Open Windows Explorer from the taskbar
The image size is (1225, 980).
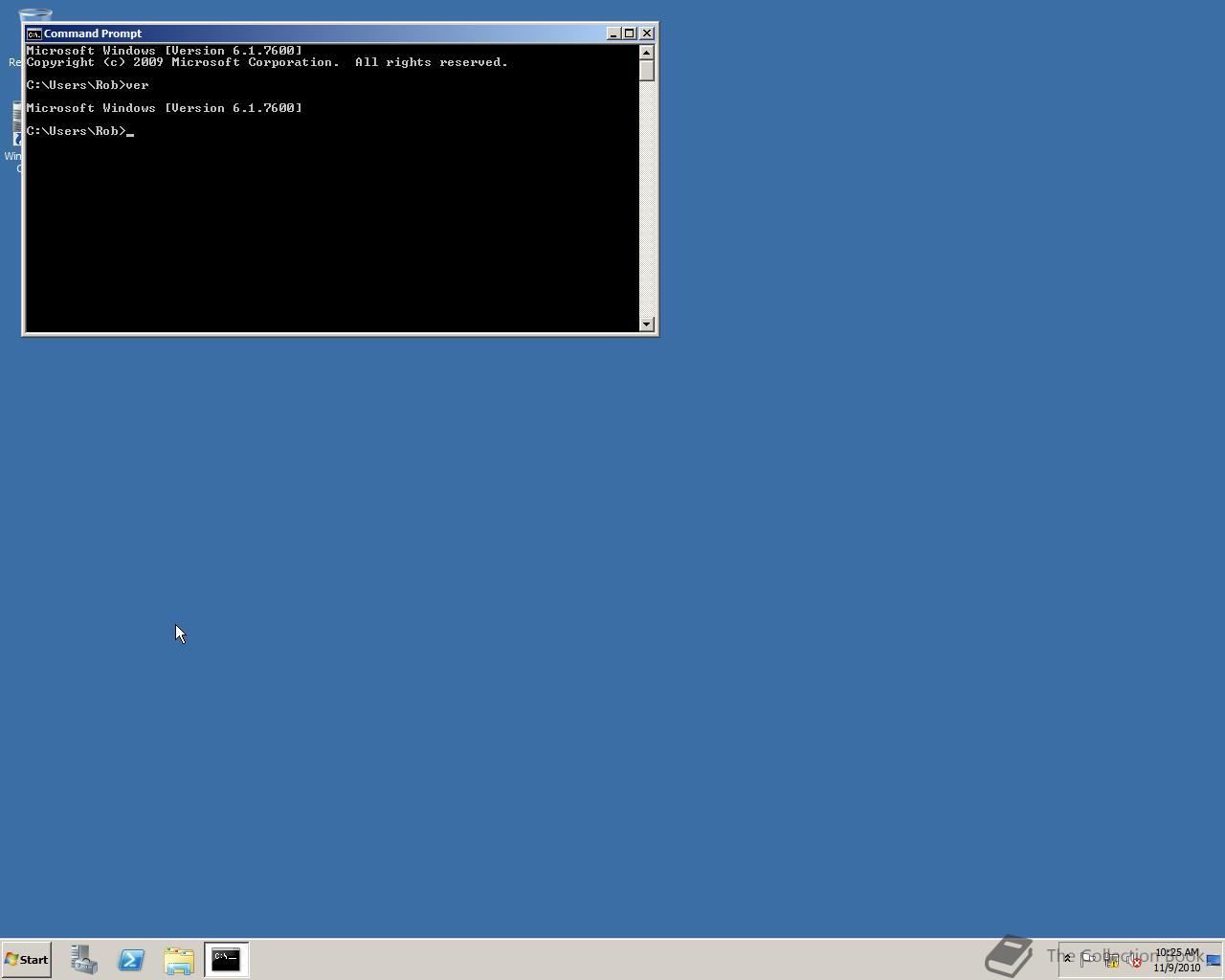(x=179, y=959)
